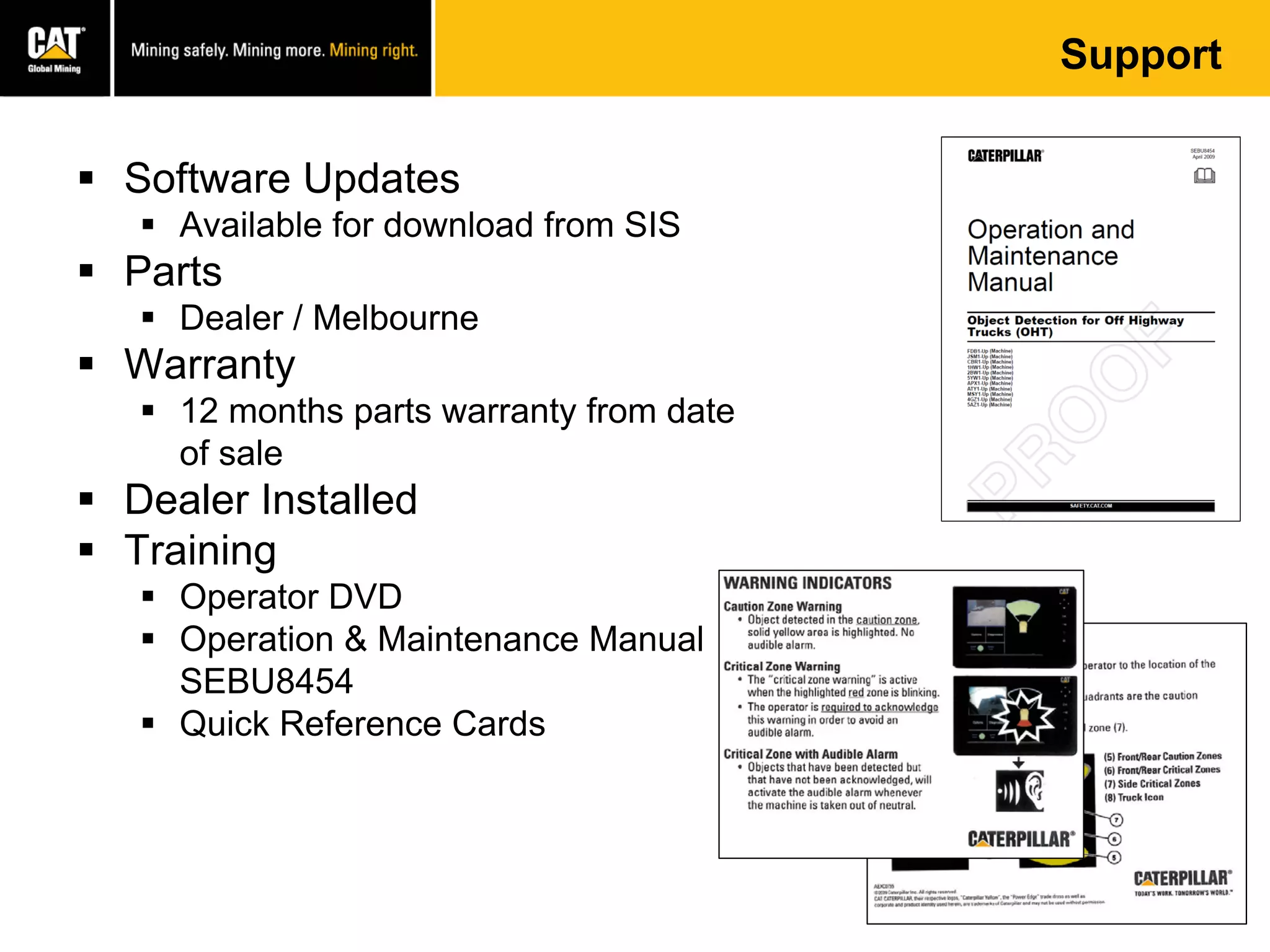Click the caution zone display screenshot
Screen dimensions: 1270x952
coord(1014,626)
